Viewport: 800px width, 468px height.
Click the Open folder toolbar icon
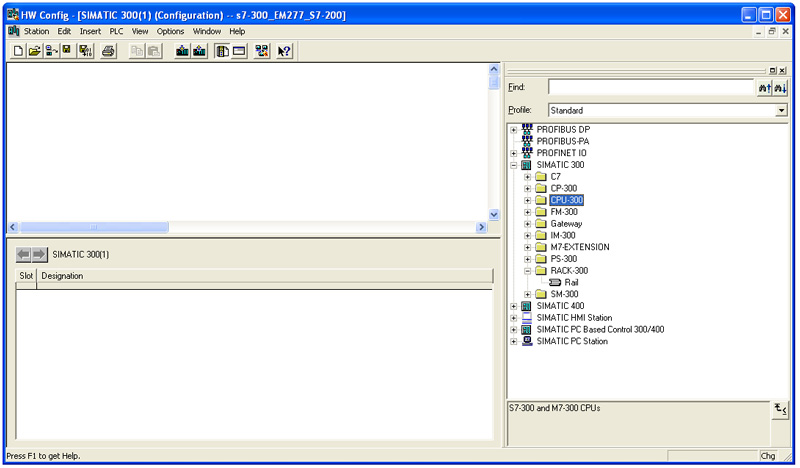35,51
